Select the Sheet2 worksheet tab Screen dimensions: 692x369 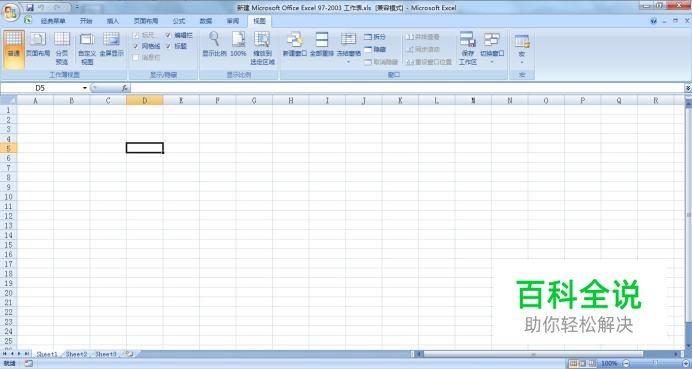click(x=77, y=354)
